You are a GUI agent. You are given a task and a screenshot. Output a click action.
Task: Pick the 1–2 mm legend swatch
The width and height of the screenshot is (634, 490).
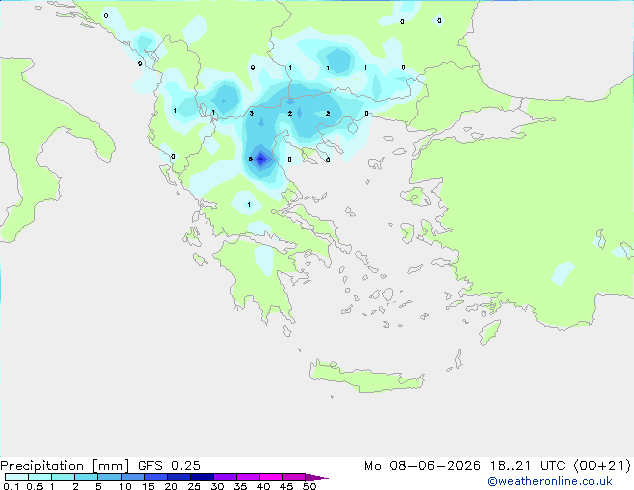(x=63, y=477)
